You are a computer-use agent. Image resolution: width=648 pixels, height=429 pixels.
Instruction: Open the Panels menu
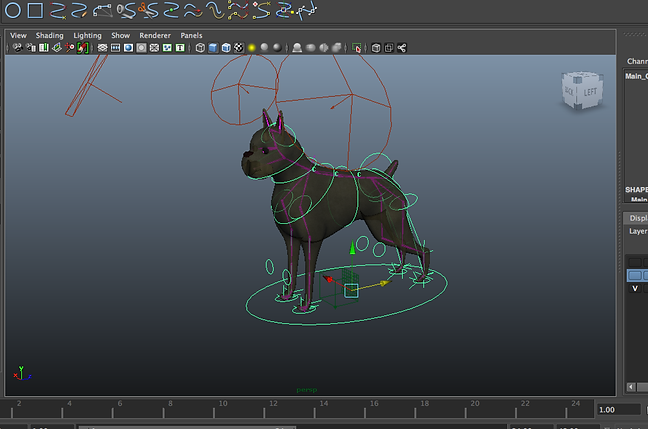[x=191, y=36]
